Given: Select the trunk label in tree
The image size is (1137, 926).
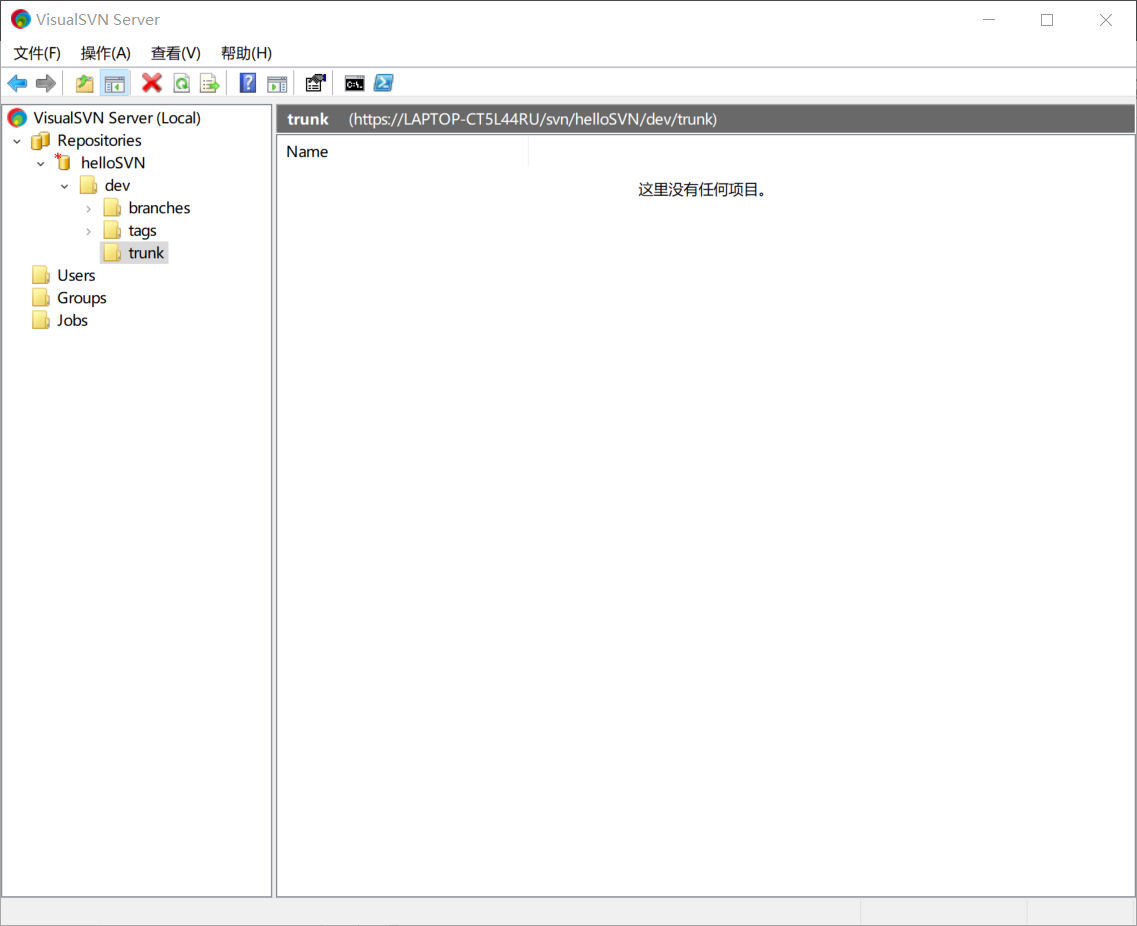Looking at the screenshot, I should point(146,252).
